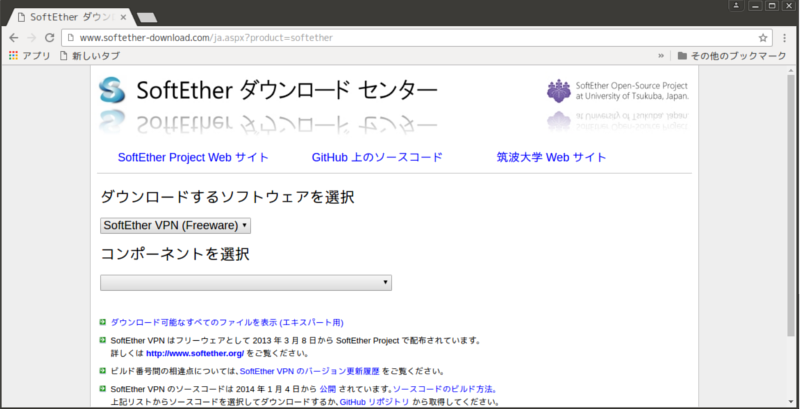This screenshot has width=800, height=410.
Task: Open SoftEther Project Web サイト link
Action: pyautogui.click(x=193, y=157)
